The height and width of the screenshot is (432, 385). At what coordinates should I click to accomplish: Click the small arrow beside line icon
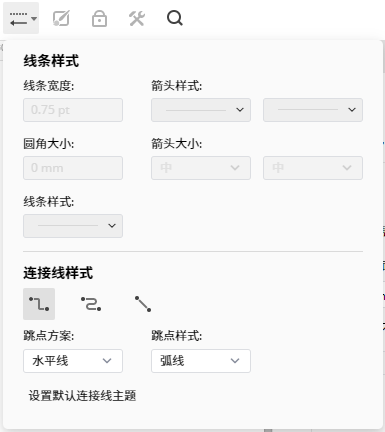click(34, 19)
